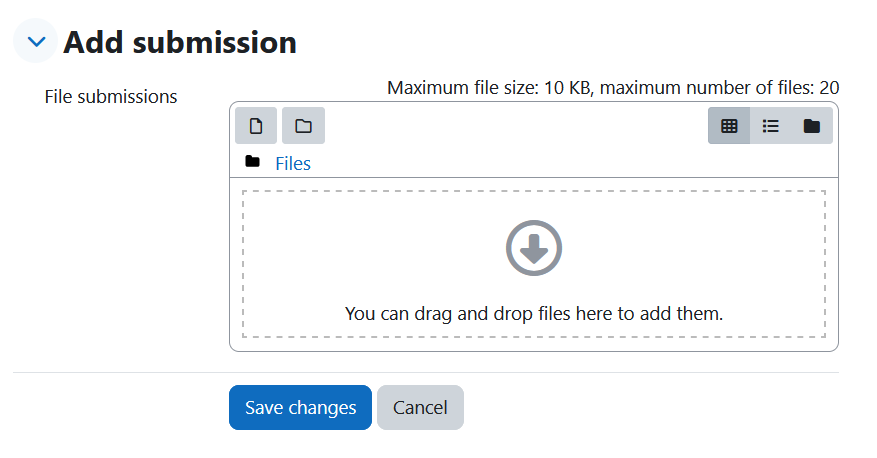This screenshot has width=877, height=458.
Task: Click blank toolbar space between folder and view icons
Action: tap(516, 126)
